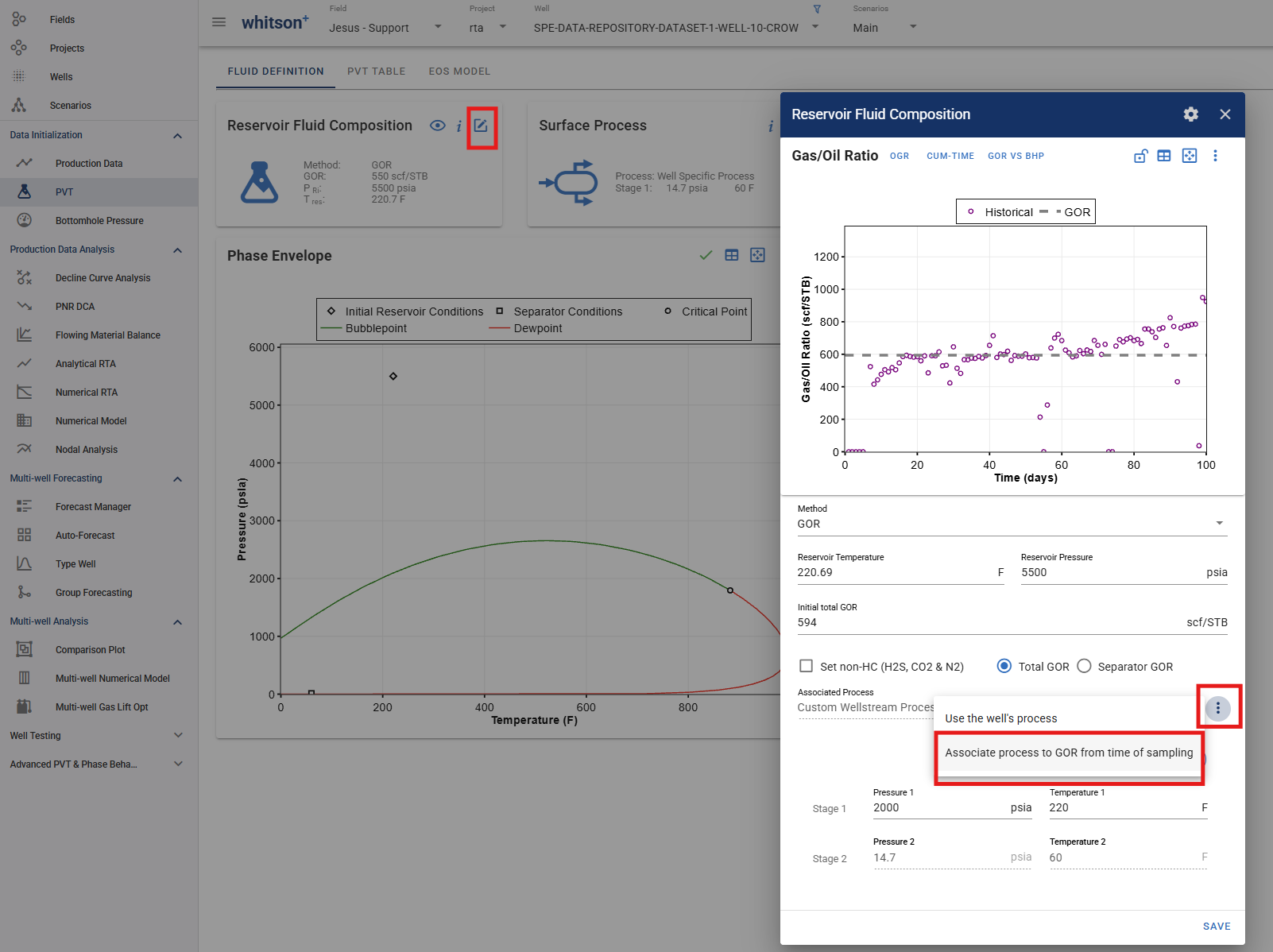
Task: Click the GOR plot fullscreen icon
Action: [x=1190, y=156]
